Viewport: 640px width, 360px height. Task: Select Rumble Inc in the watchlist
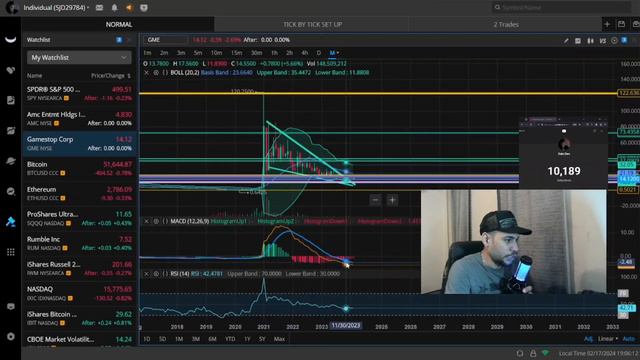79,243
